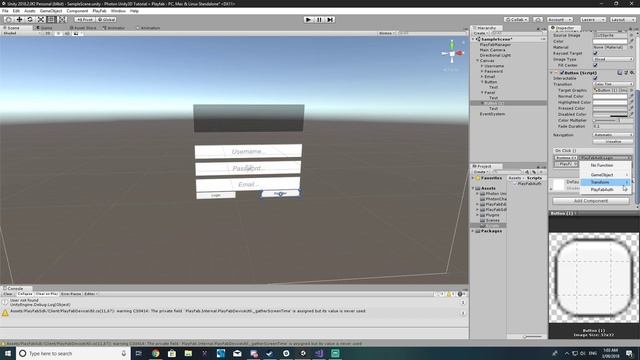This screenshot has width=640, height=360.
Task: Open object picker for Material field
Action: pos(631,47)
